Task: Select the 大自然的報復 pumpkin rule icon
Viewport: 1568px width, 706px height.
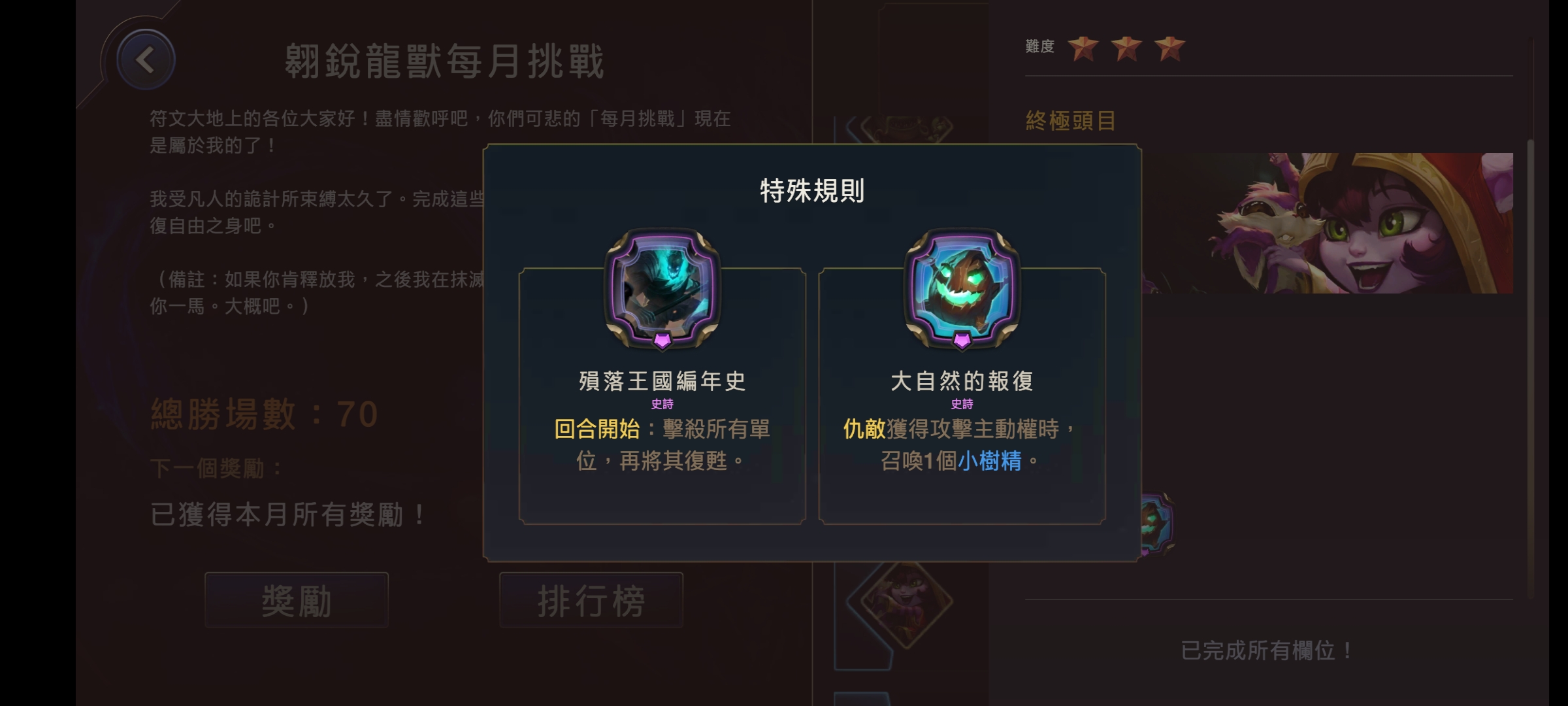Action: coord(962,287)
